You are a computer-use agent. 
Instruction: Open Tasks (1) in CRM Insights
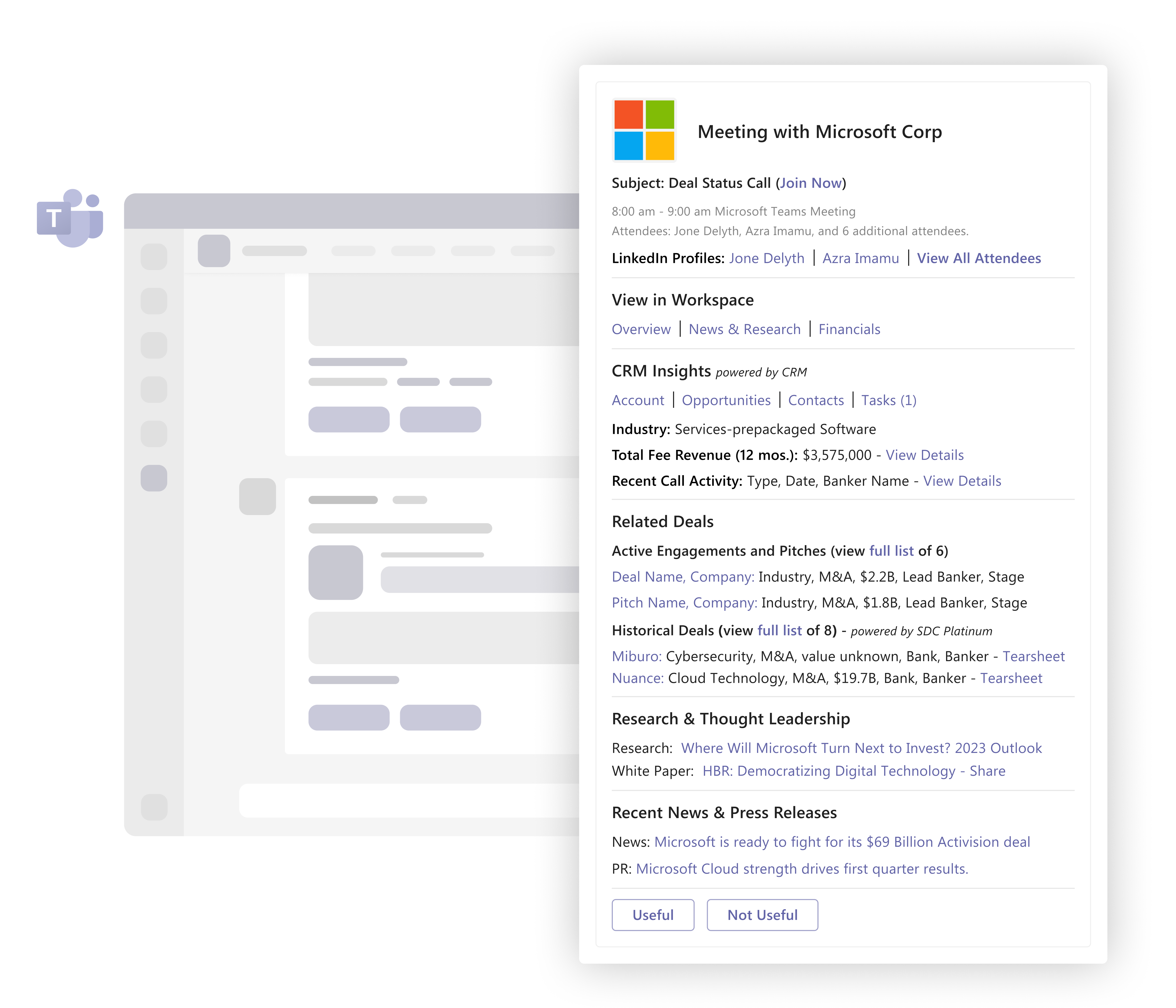tap(889, 400)
